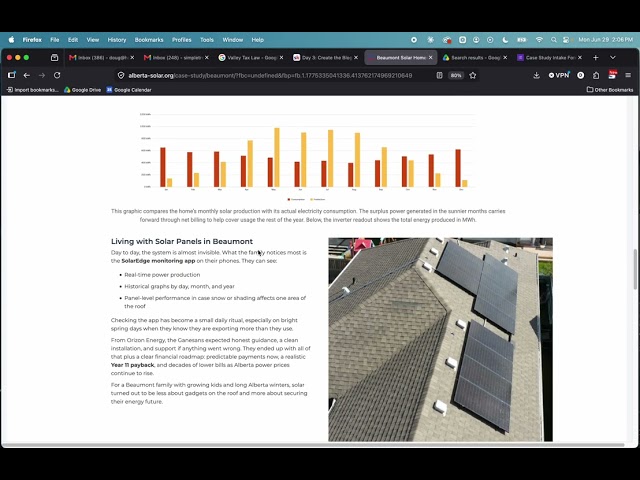The height and width of the screenshot is (480, 640).
Task: Open the Other Bookmarks folder
Action: (x=610, y=90)
